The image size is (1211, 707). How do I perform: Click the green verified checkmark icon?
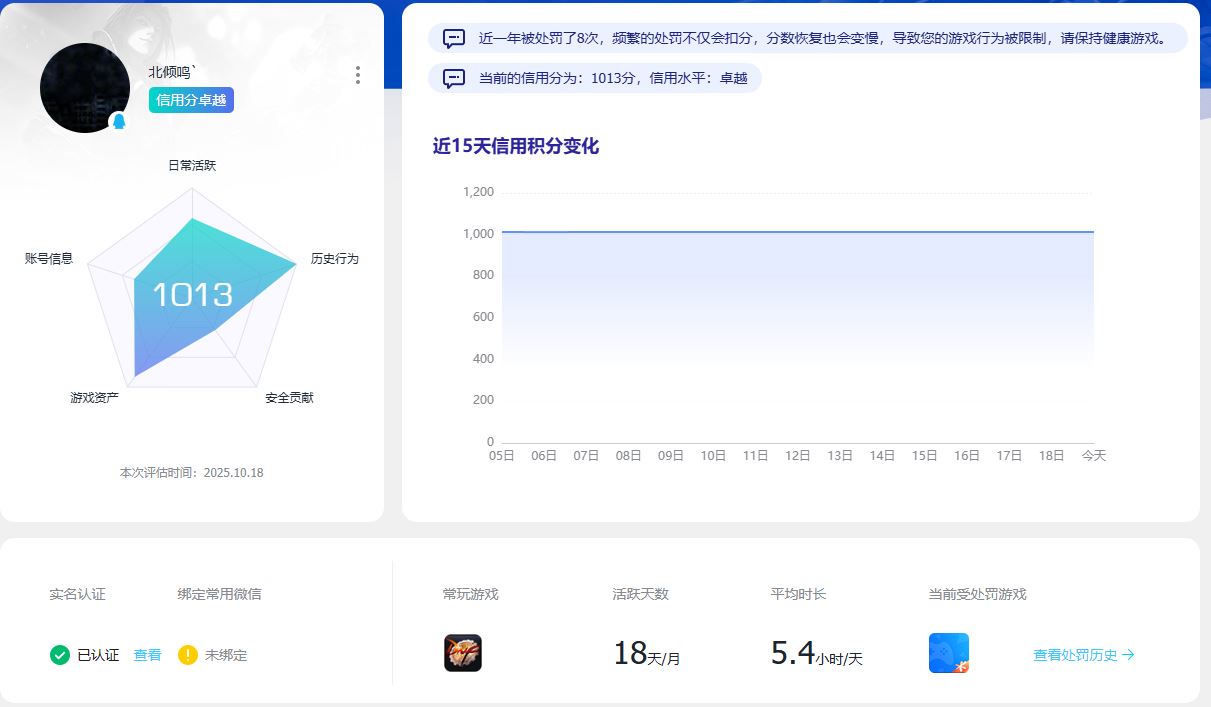[x=60, y=655]
